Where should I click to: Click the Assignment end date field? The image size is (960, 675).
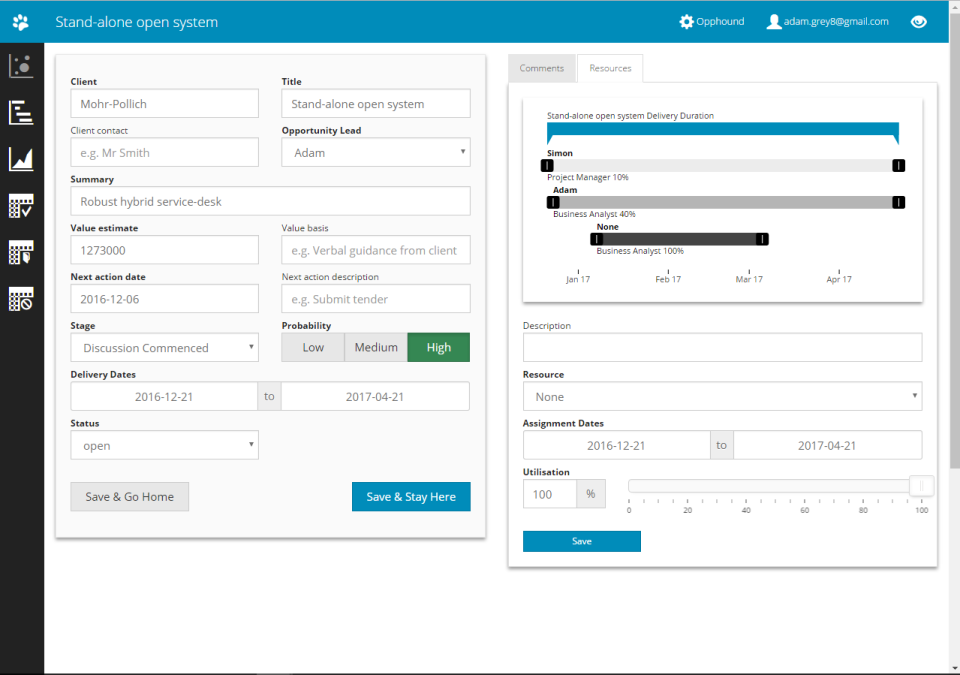click(827, 445)
